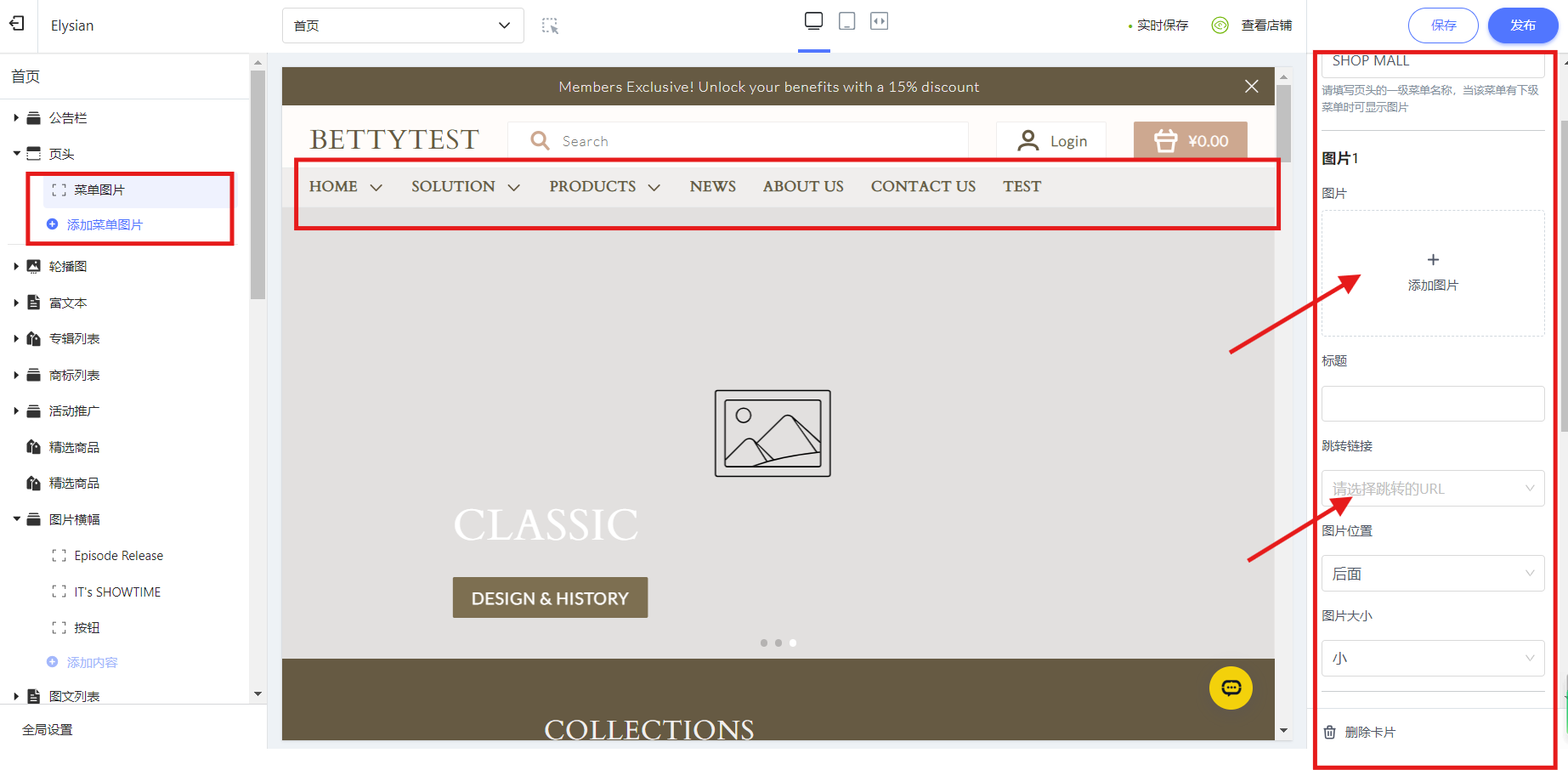Open the 请选择跳转的URL dropdown

pyautogui.click(x=1432, y=489)
